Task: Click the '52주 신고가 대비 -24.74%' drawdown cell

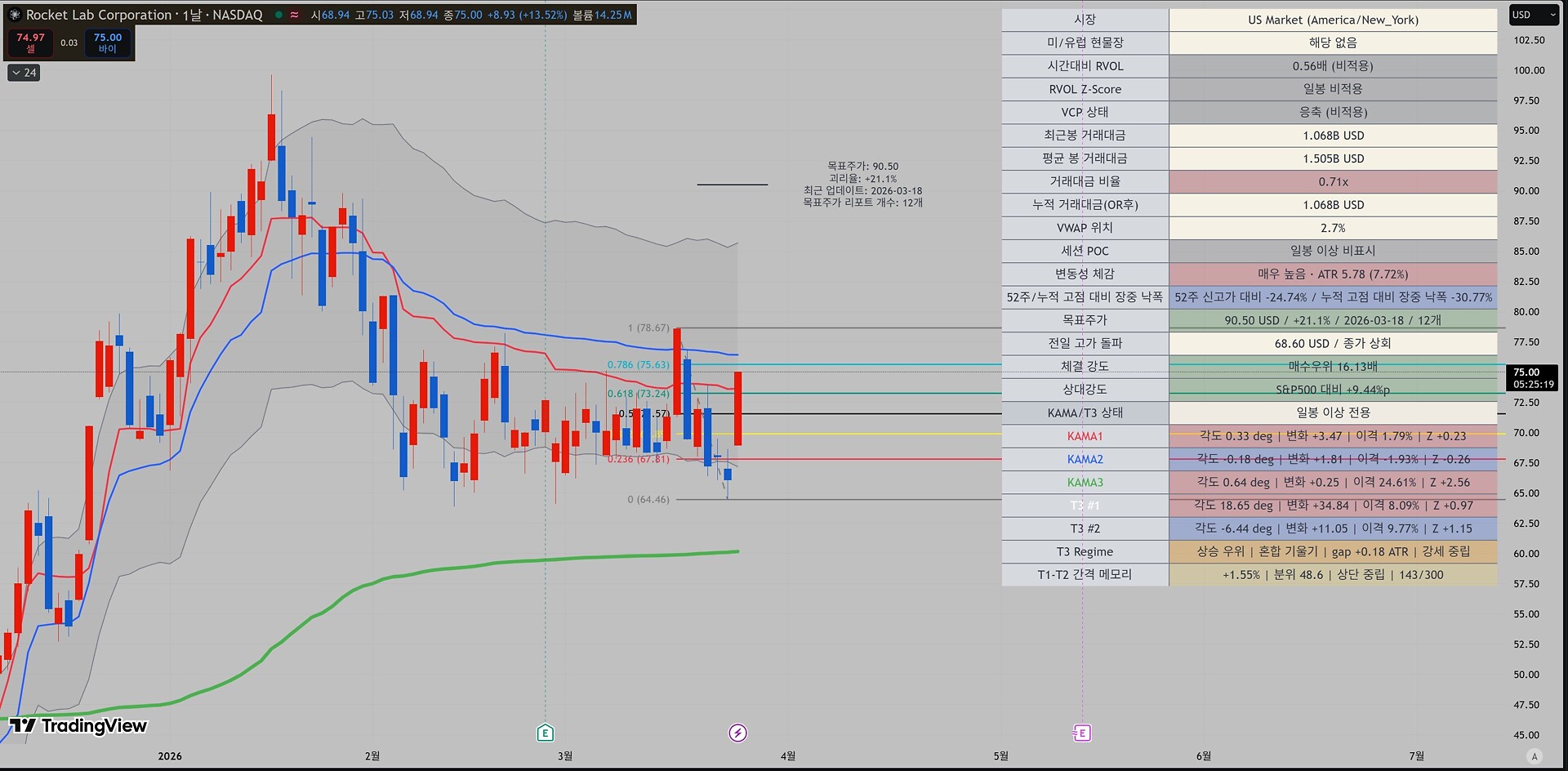Action: click(x=1333, y=297)
